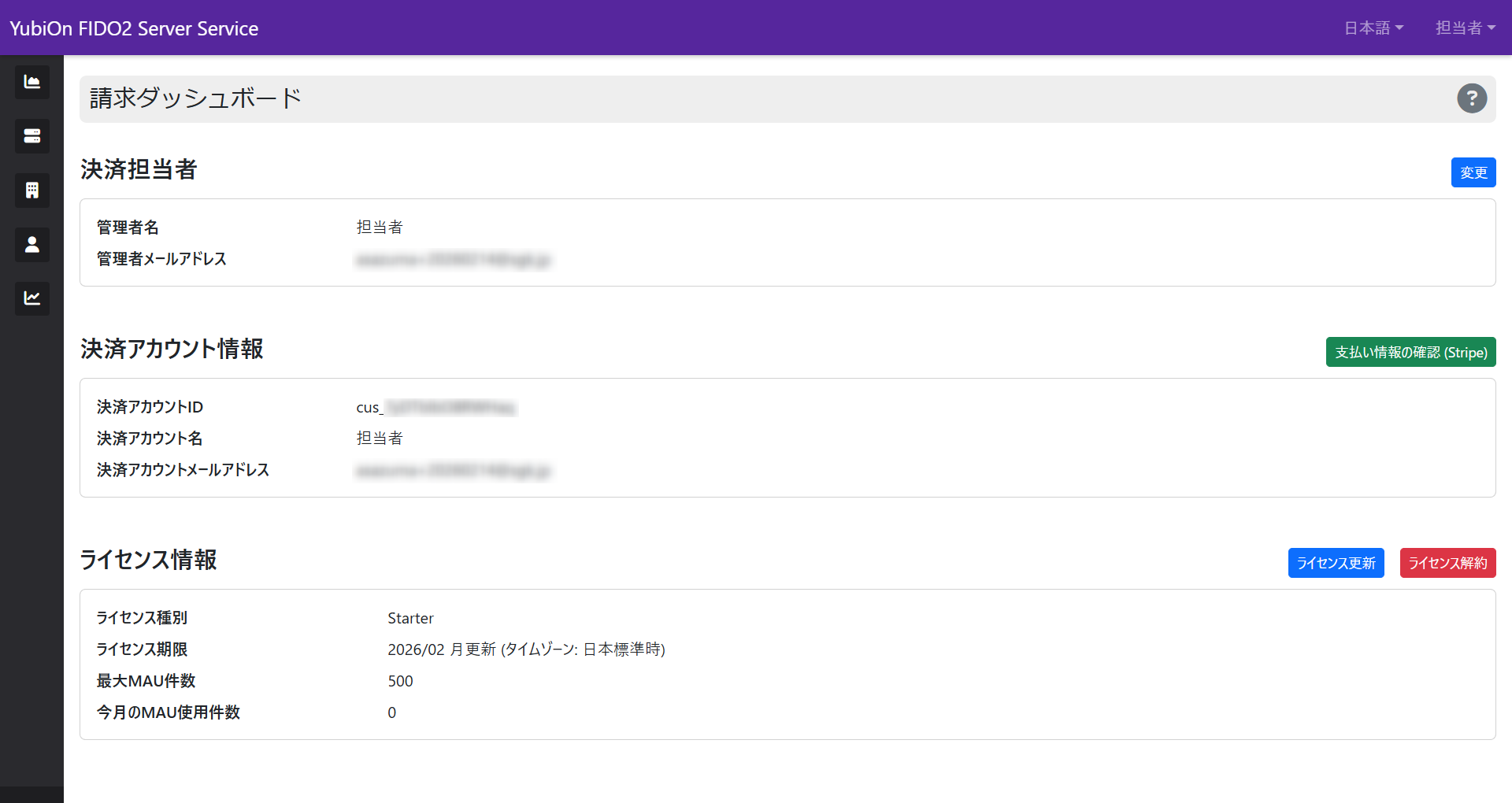Select the server management sidebar icon
The height and width of the screenshot is (803, 1512).
pos(31,135)
